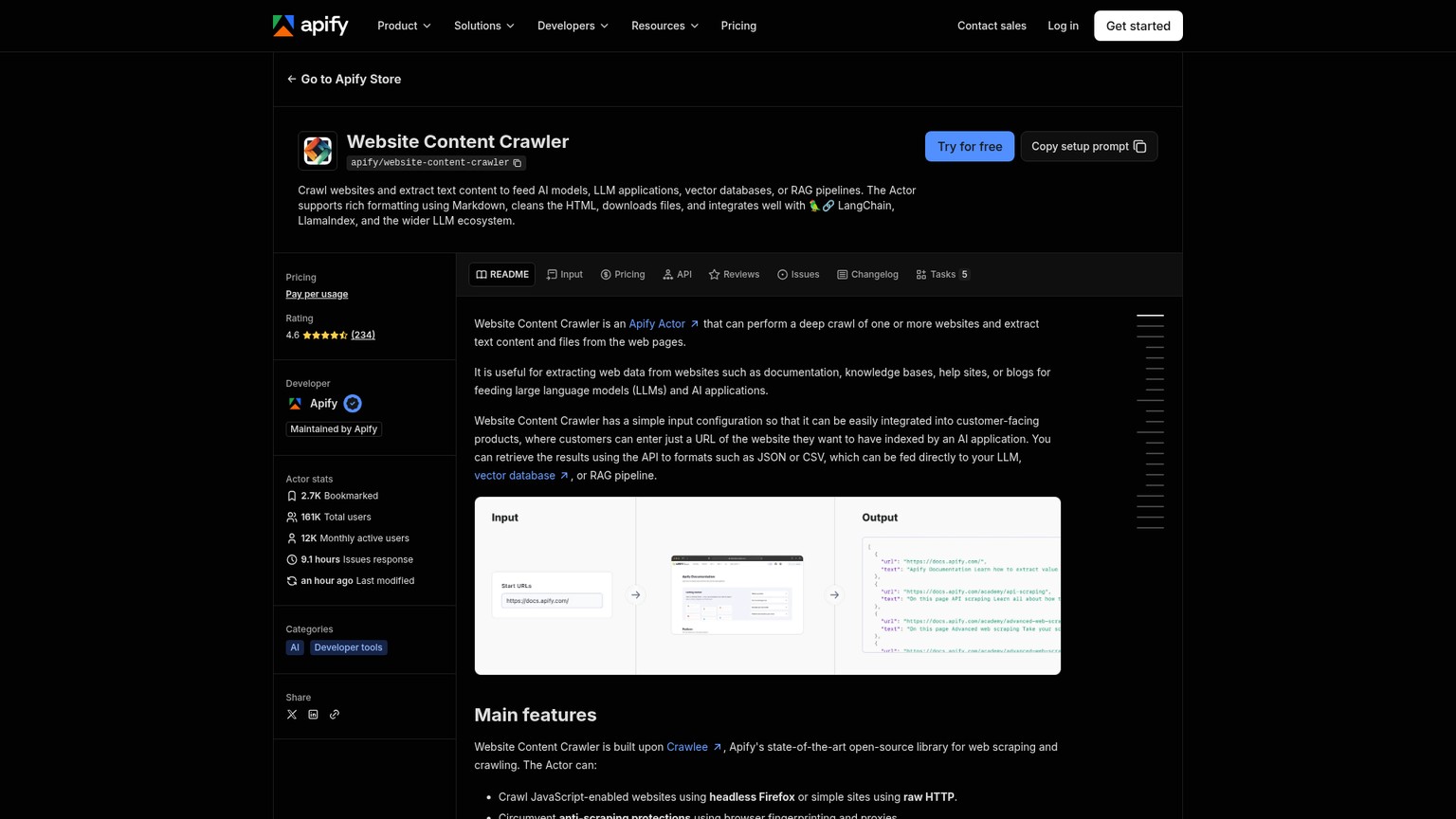Click the Website Content Crawler title
This screenshot has width=1456, height=819.
click(x=458, y=141)
